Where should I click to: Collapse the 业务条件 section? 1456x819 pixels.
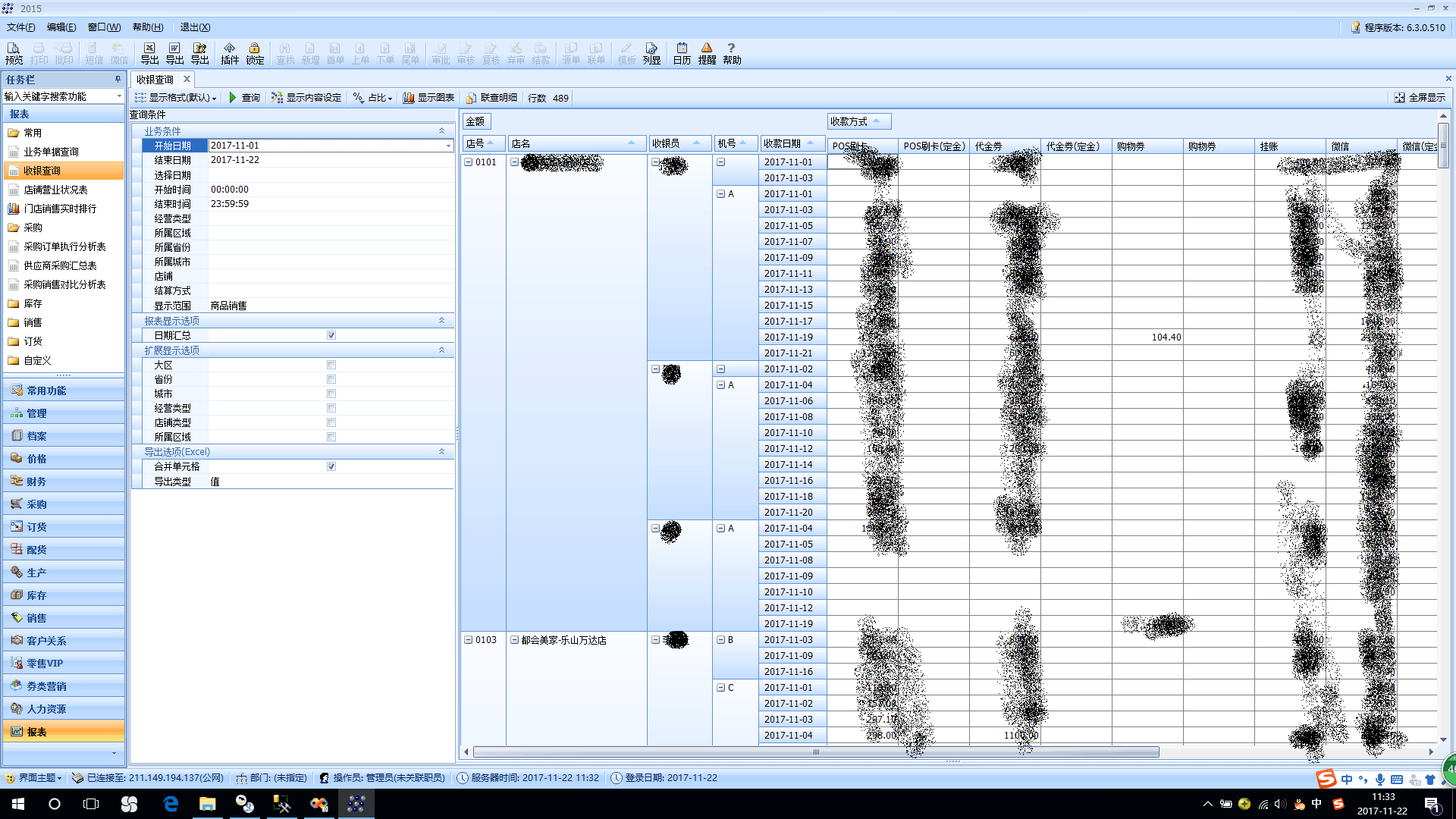point(441,131)
